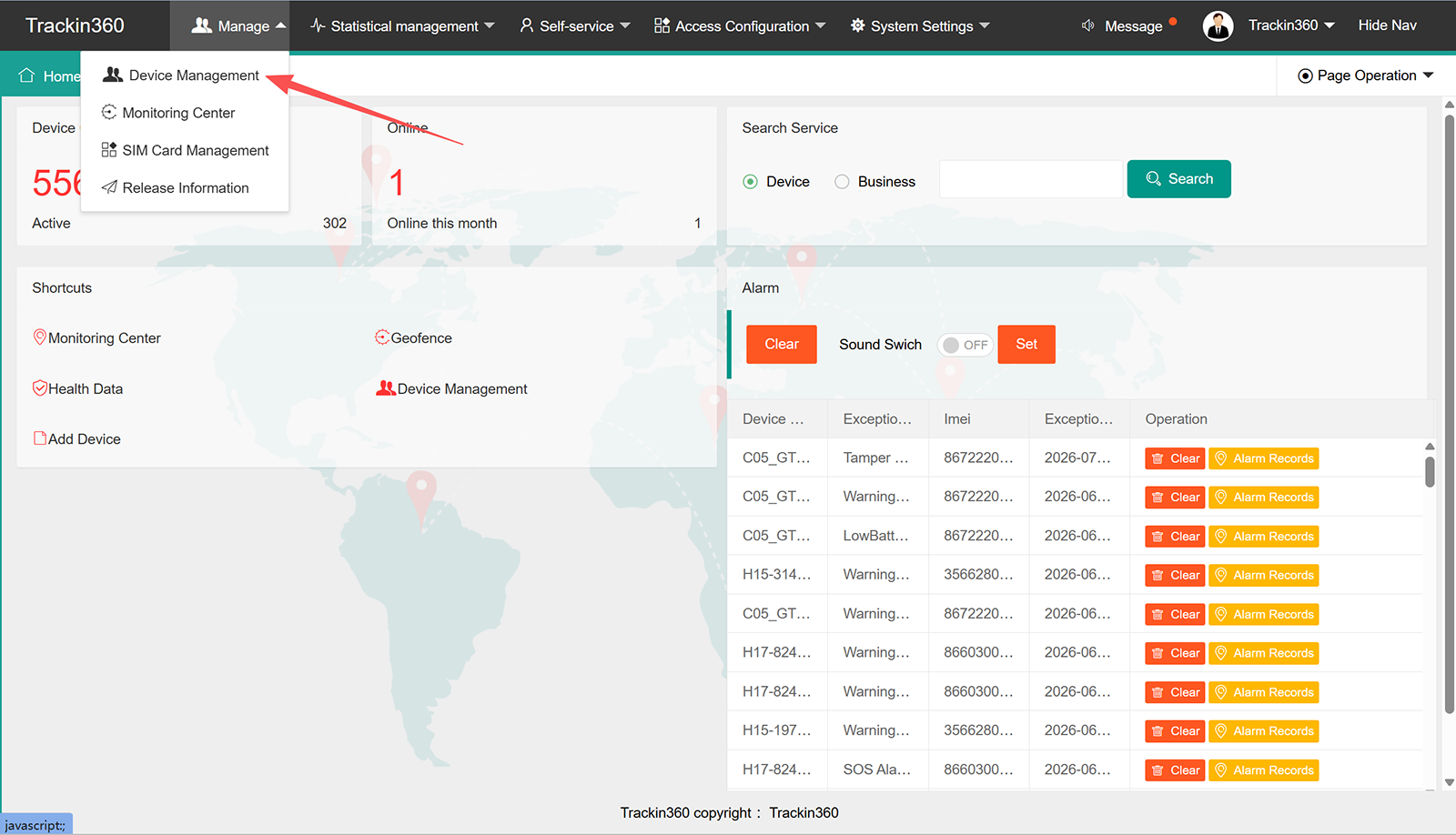This screenshot has height=835, width=1456.
Task: Click the Message speaker icon
Action: [1088, 25]
